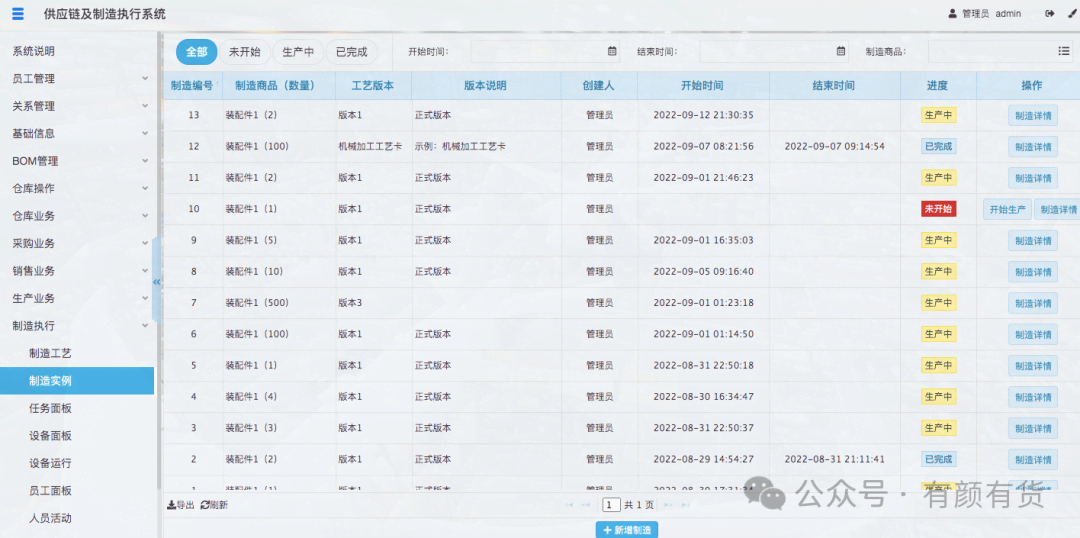The image size is (1080, 538).
Task: Expand the BOM管理 sidebar menu
Action: pos(78,161)
